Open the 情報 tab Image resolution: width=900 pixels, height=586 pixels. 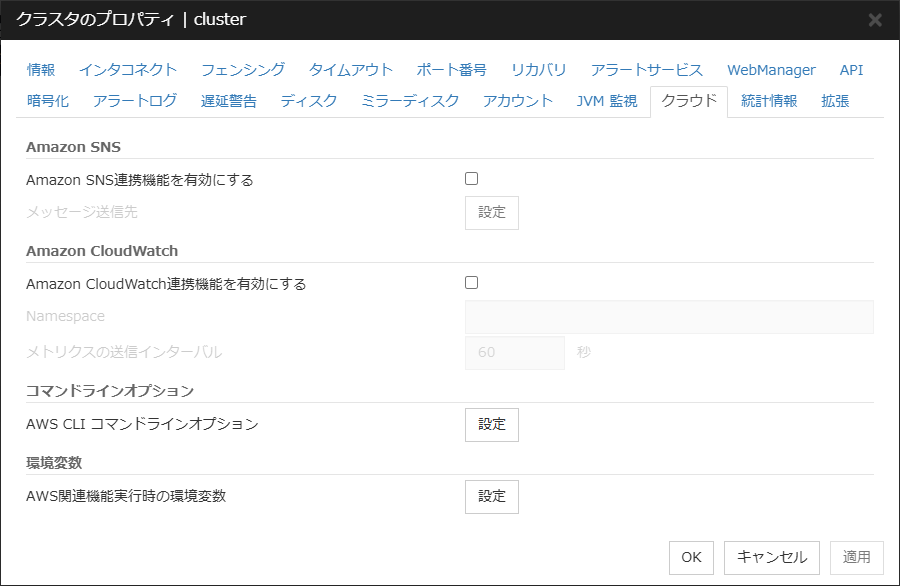(41, 70)
